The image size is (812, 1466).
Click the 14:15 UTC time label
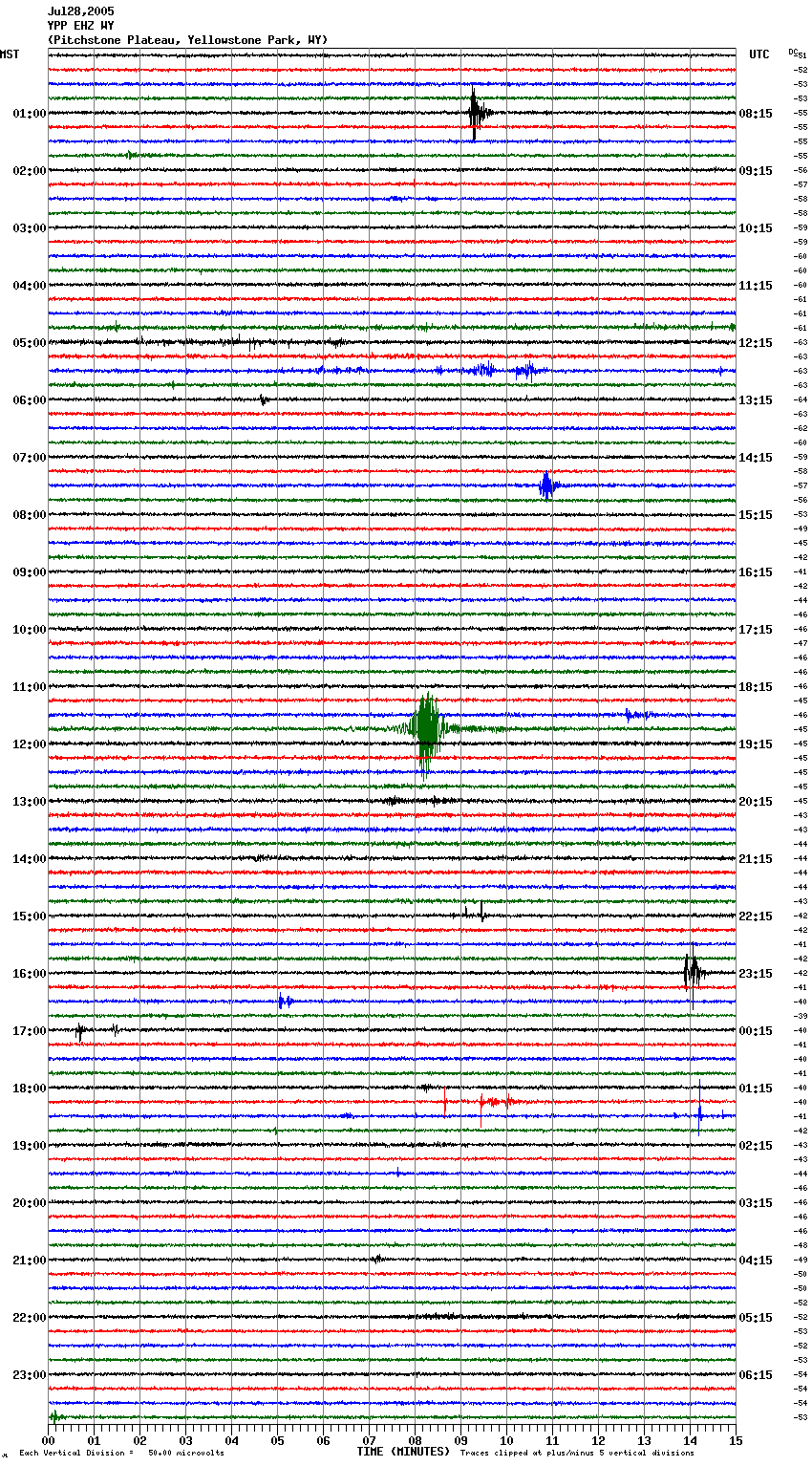(756, 458)
